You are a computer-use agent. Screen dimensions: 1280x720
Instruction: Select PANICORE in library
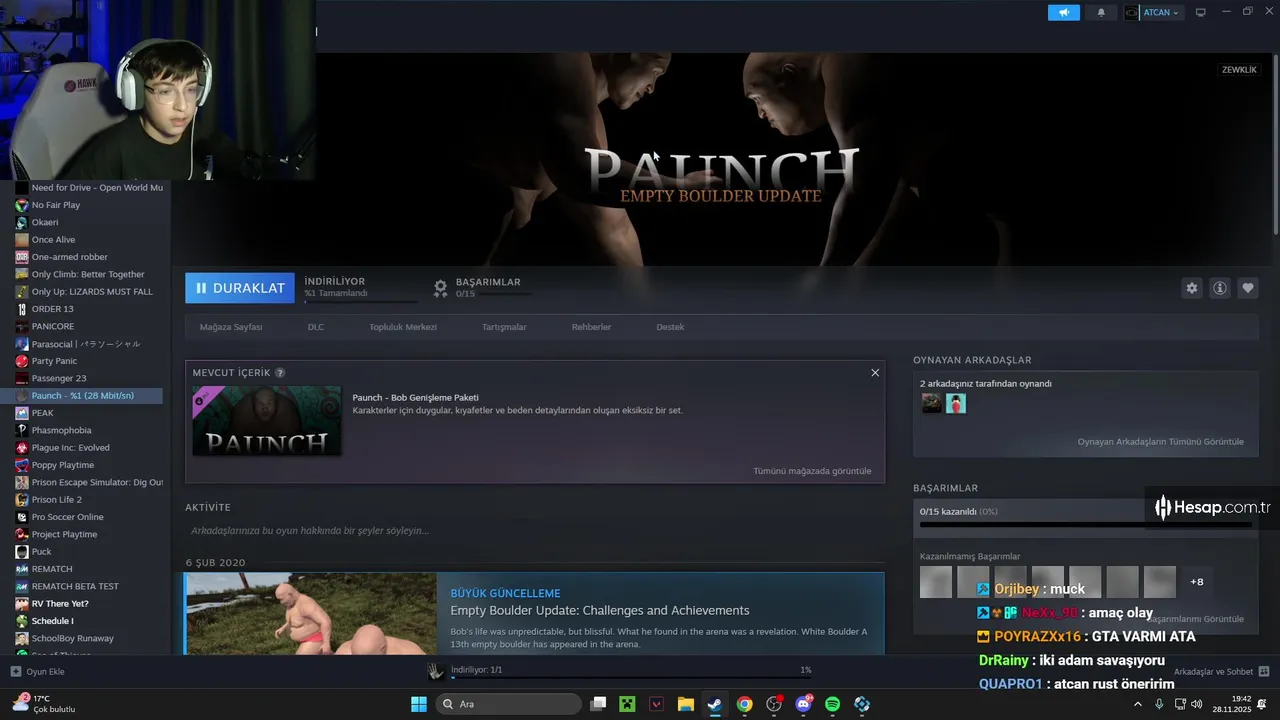pos(89,326)
